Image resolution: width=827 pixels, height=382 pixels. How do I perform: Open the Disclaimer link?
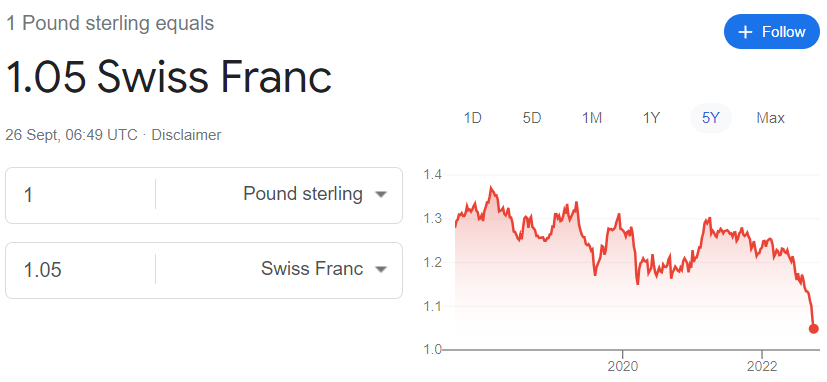tap(186, 135)
